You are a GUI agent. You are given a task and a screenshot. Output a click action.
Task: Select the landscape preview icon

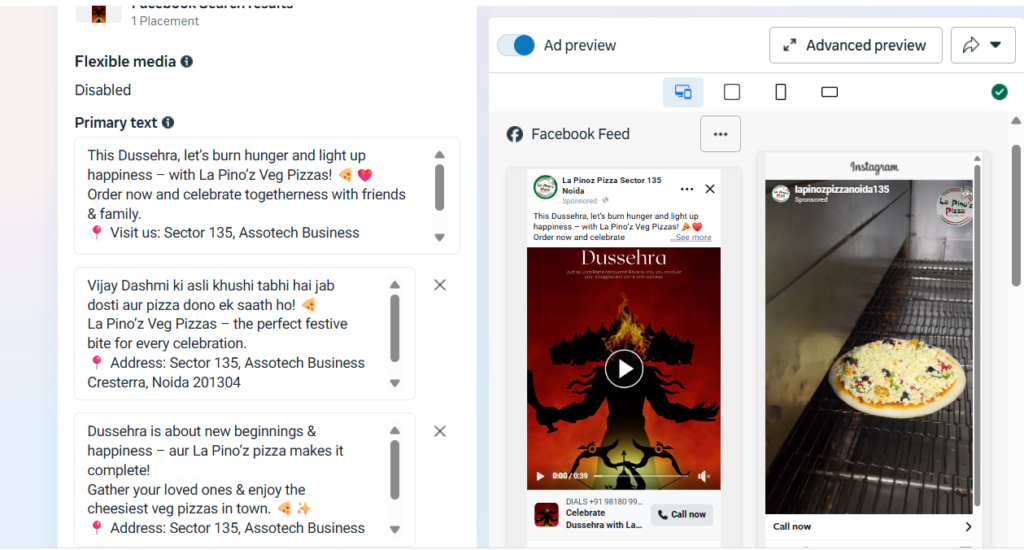coord(829,92)
